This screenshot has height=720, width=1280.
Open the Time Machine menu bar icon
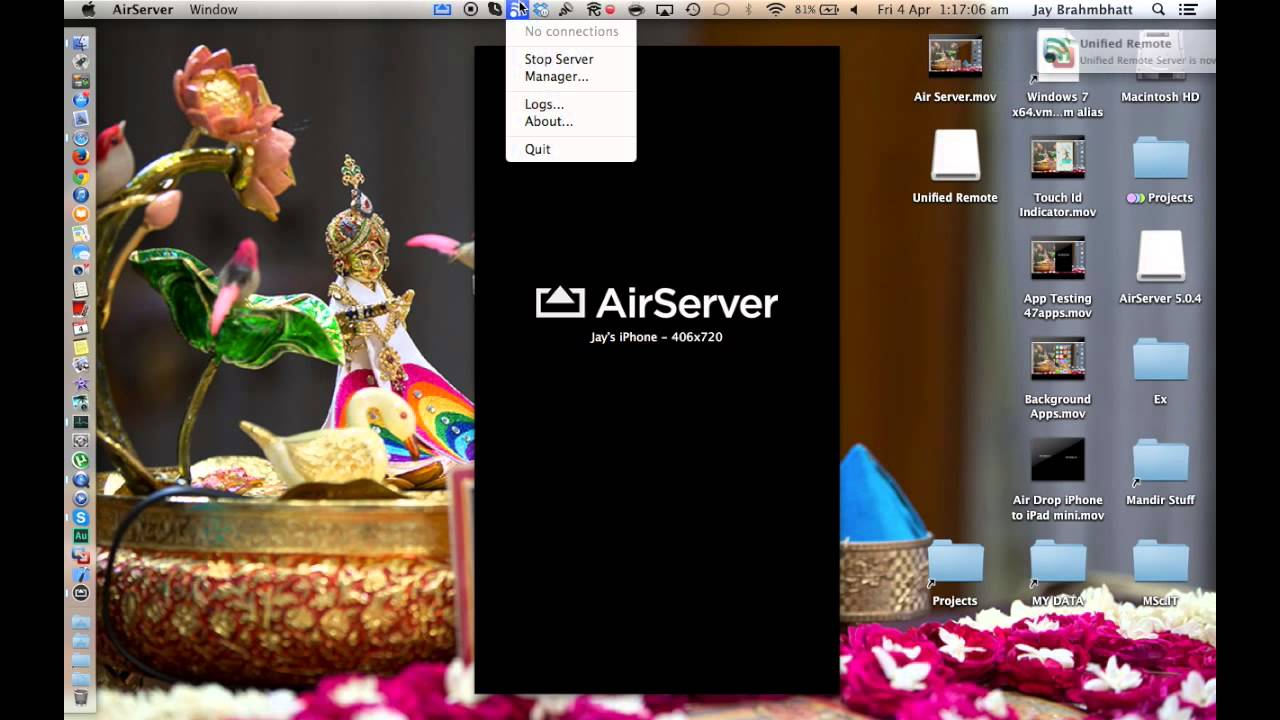tap(693, 9)
